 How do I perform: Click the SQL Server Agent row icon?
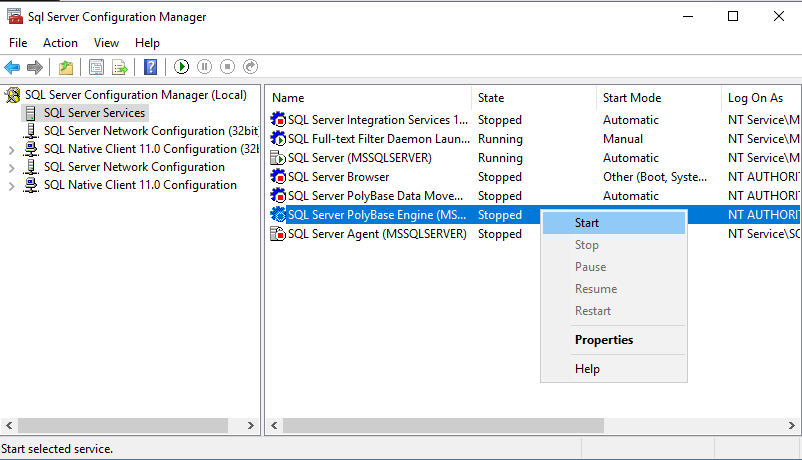point(278,234)
